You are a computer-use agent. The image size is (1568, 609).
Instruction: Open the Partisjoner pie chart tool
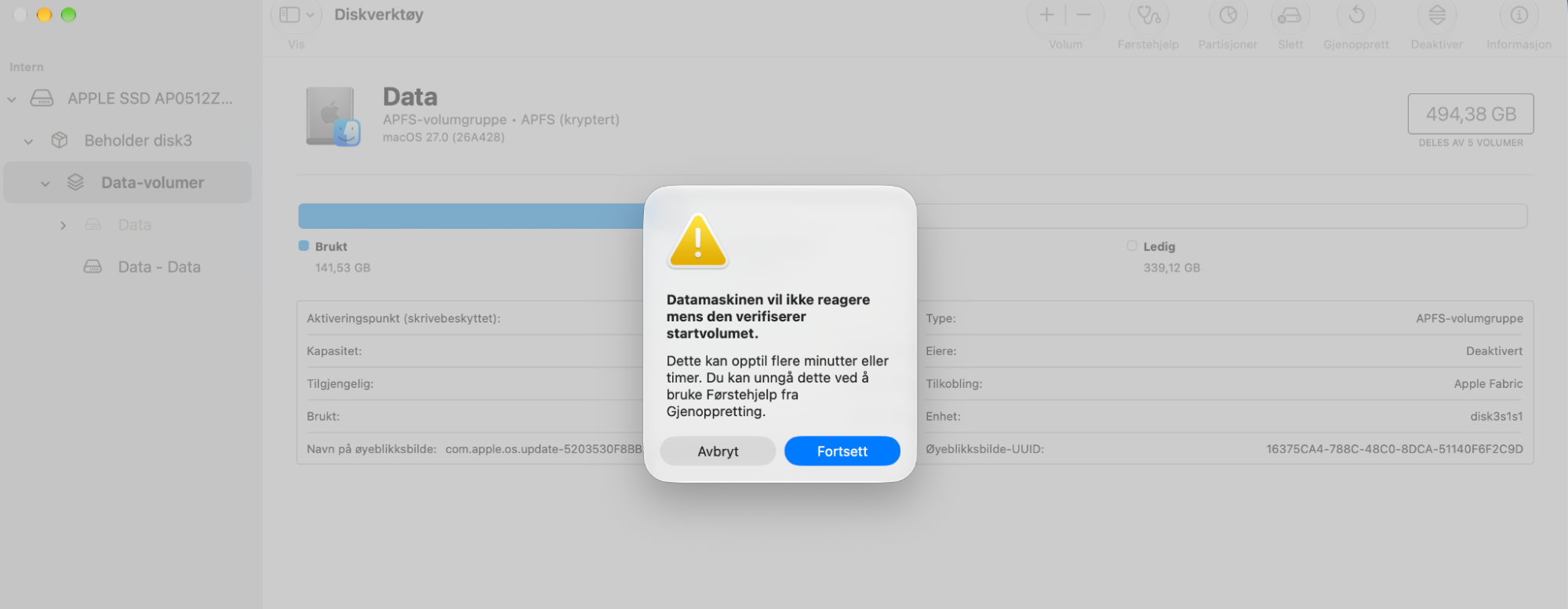(1228, 15)
